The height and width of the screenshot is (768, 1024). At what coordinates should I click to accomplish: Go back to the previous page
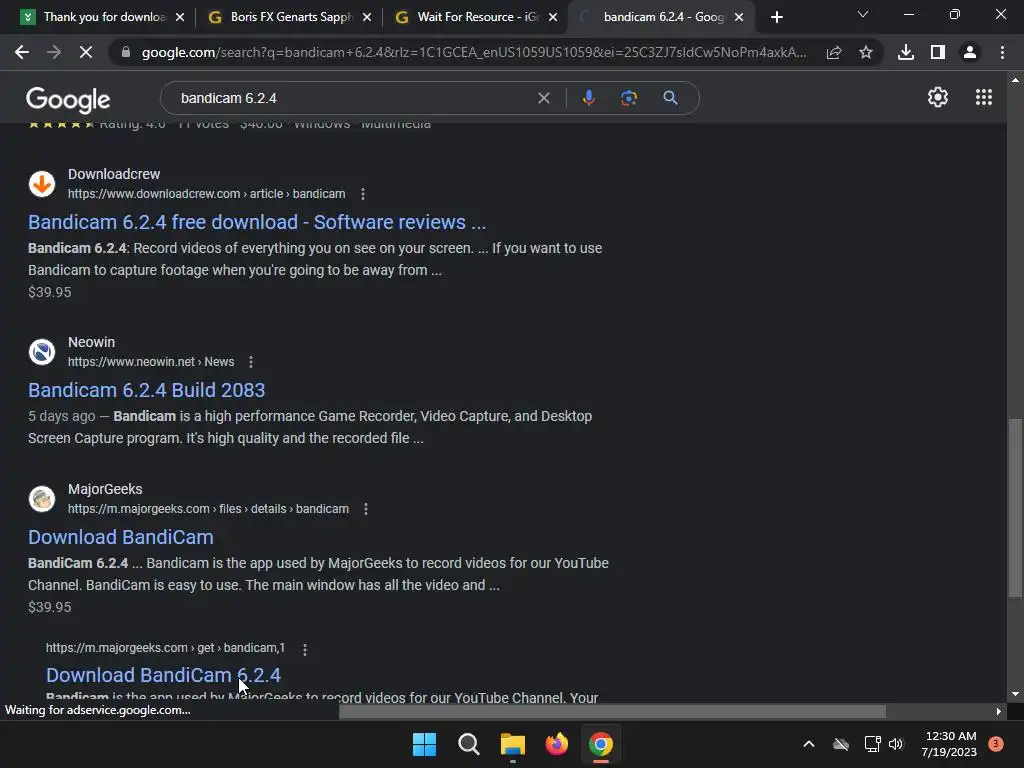point(22,52)
